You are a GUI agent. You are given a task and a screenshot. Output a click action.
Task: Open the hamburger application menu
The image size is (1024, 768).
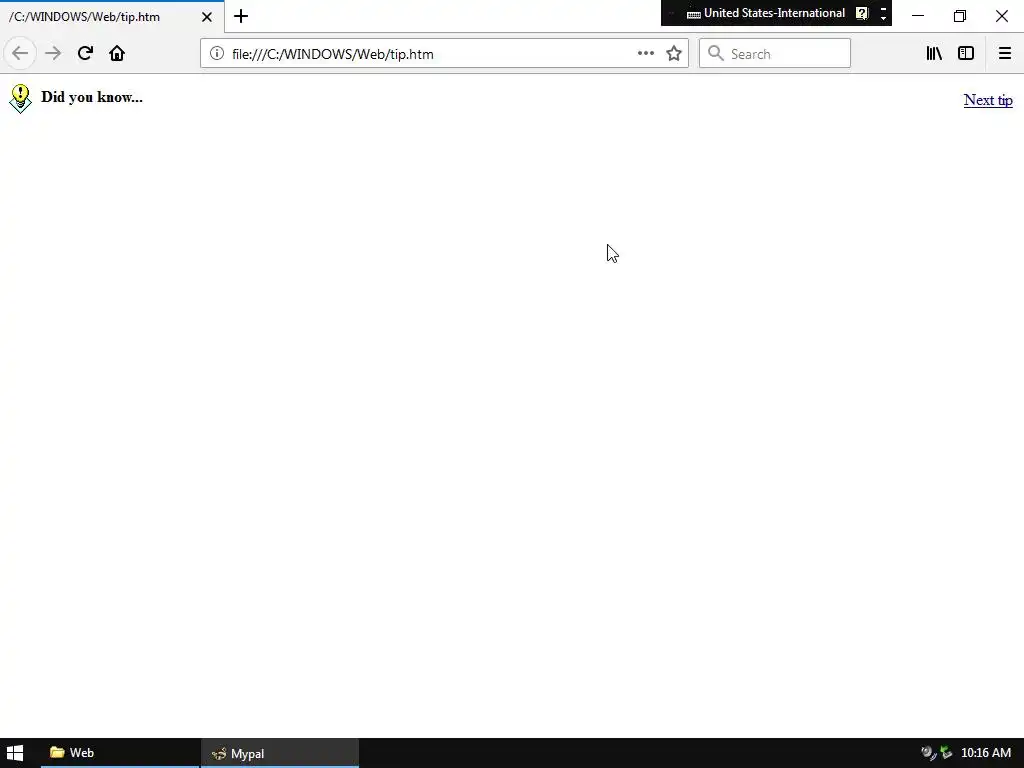point(1005,54)
